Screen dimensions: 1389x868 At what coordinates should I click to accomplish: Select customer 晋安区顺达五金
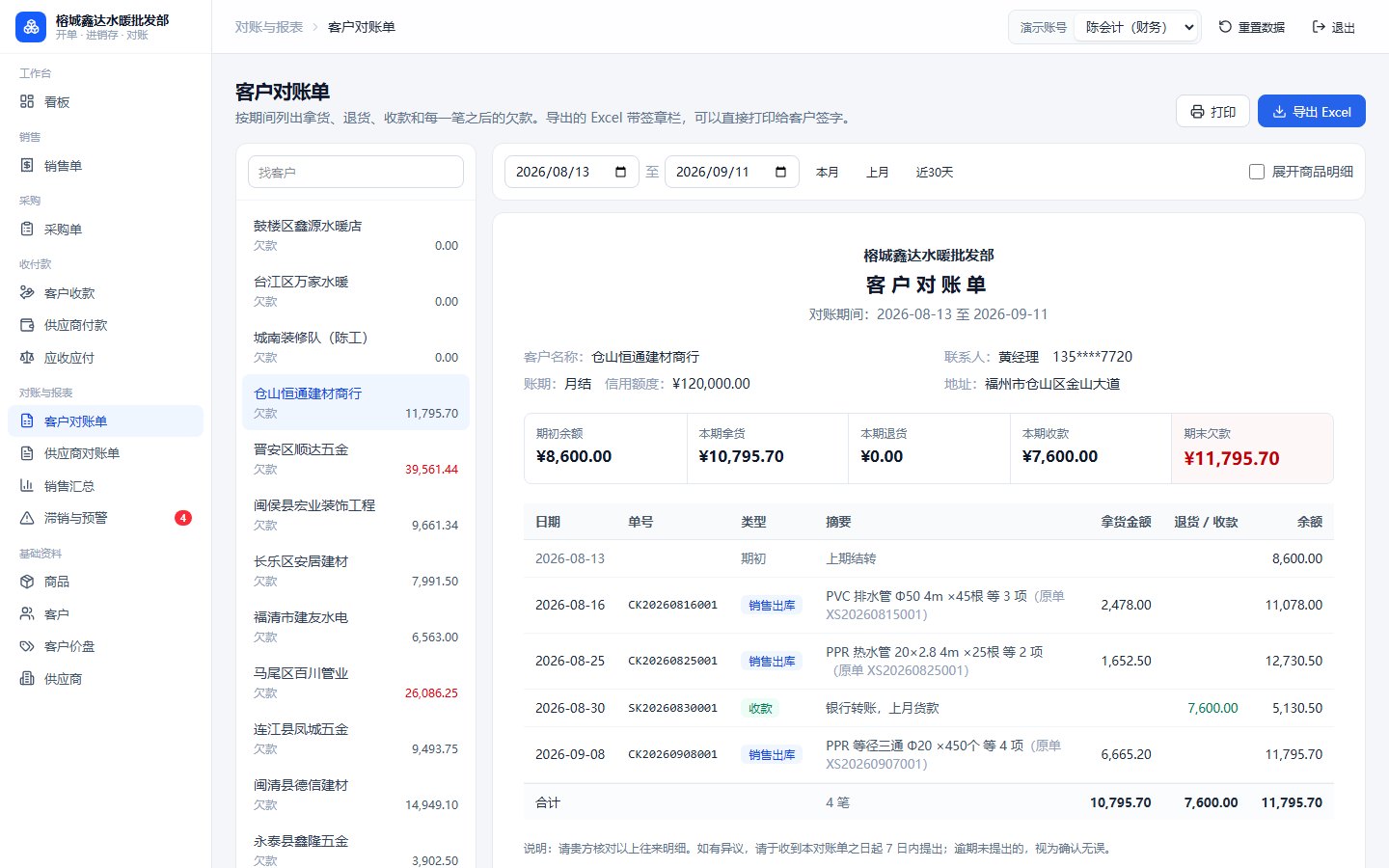click(356, 458)
